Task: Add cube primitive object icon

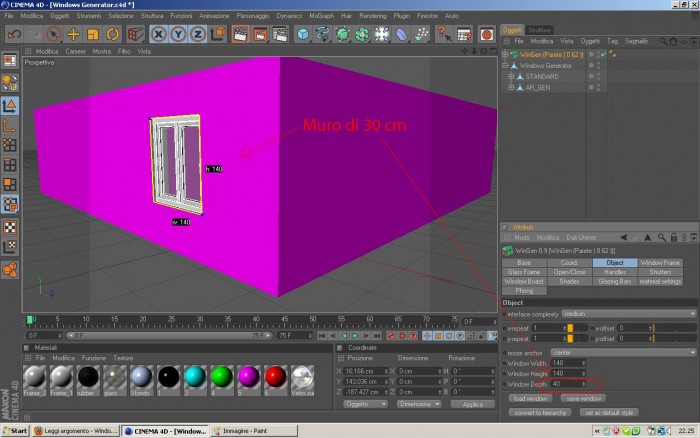Action: [x=303, y=34]
